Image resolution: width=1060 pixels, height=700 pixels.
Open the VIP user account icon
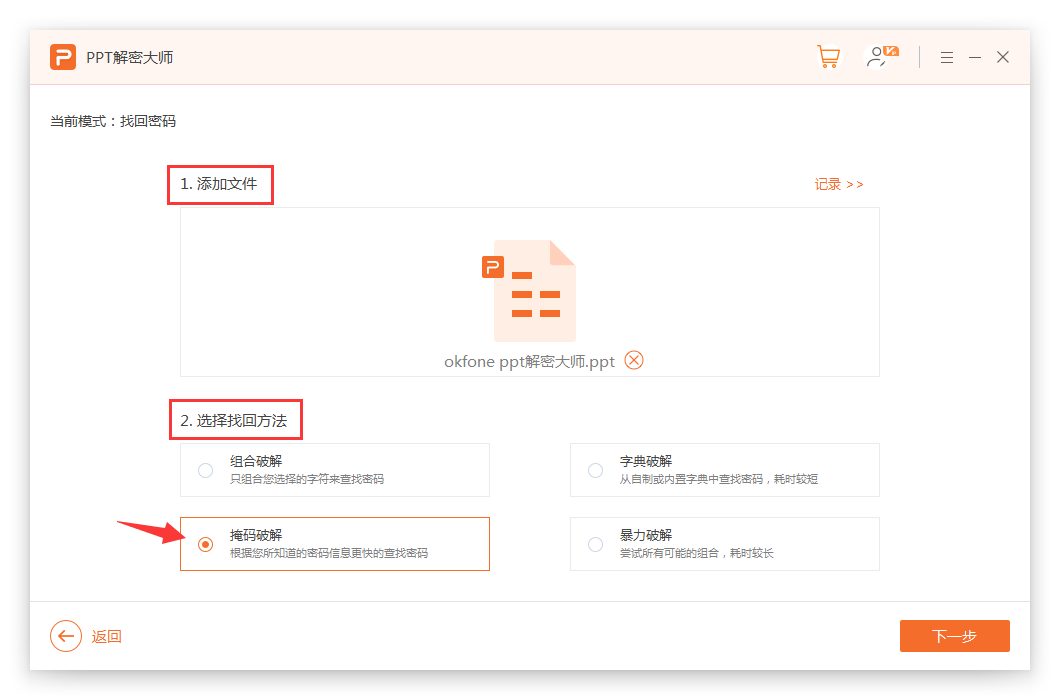tap(882, 57)
